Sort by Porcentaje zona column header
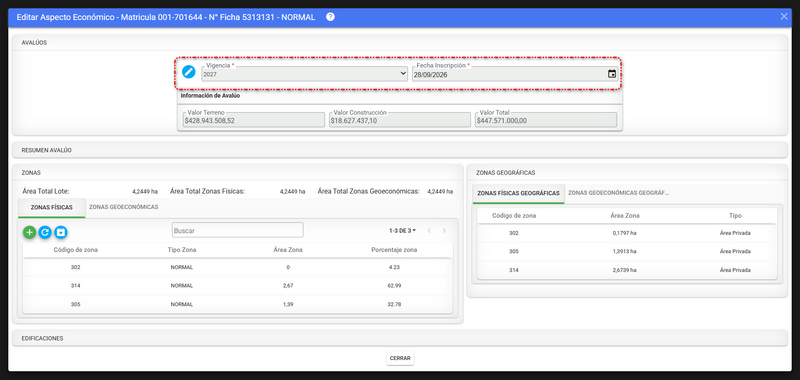The height and width of the screenshot is (380, 800). 394,250
